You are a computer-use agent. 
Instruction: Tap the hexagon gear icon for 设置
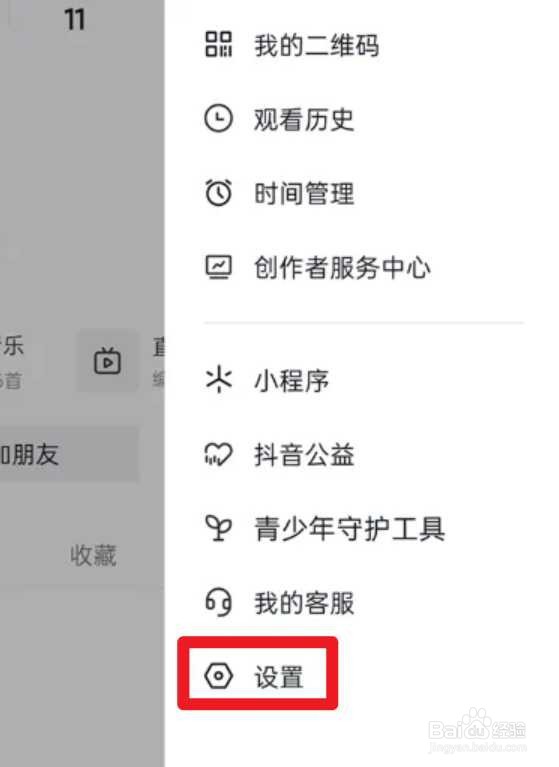coord(218,676)
